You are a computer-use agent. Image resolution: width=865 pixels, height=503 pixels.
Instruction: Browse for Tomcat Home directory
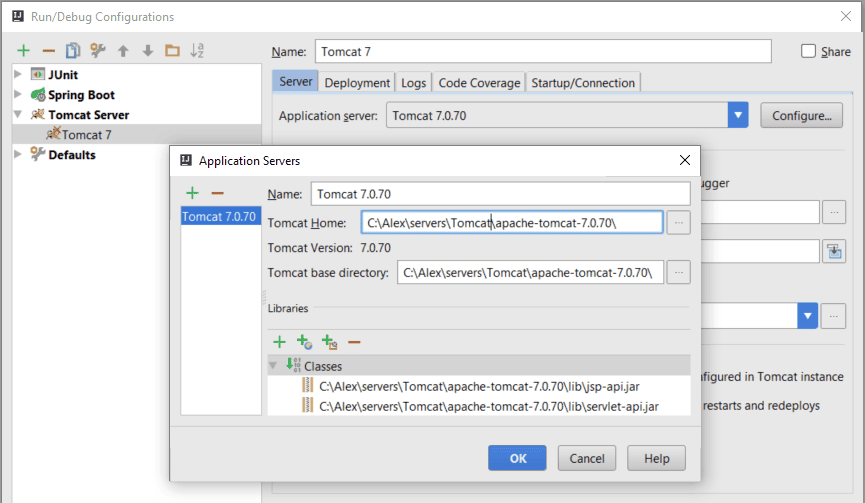pos(679,223)
